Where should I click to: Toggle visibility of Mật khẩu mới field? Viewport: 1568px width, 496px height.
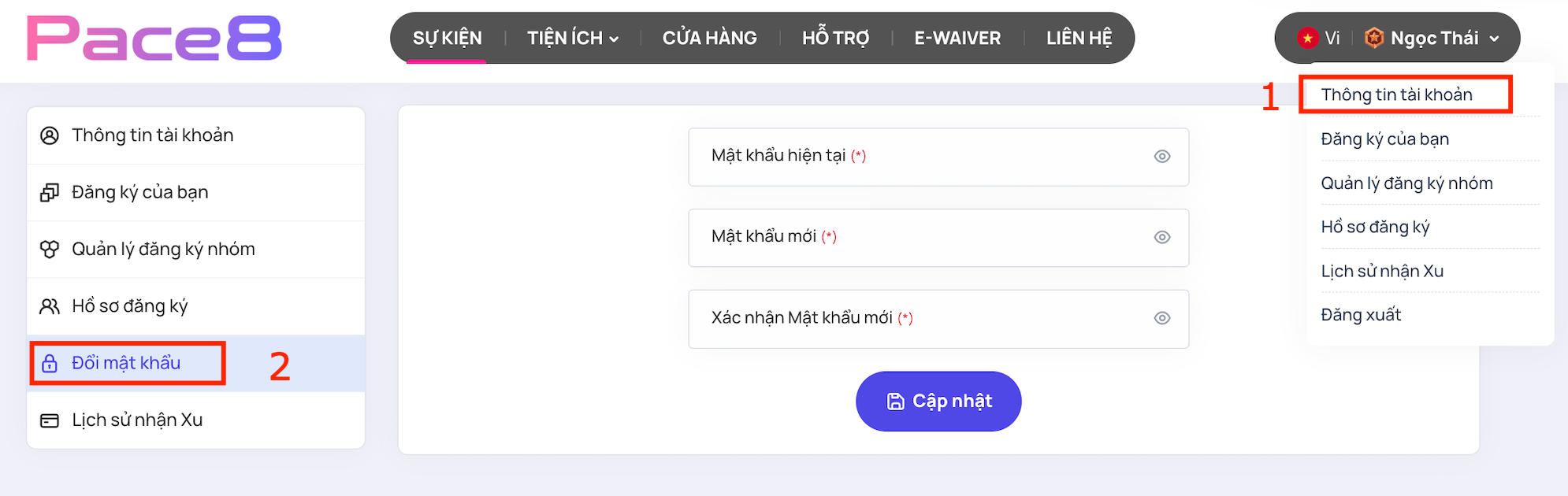[1161, 237]
